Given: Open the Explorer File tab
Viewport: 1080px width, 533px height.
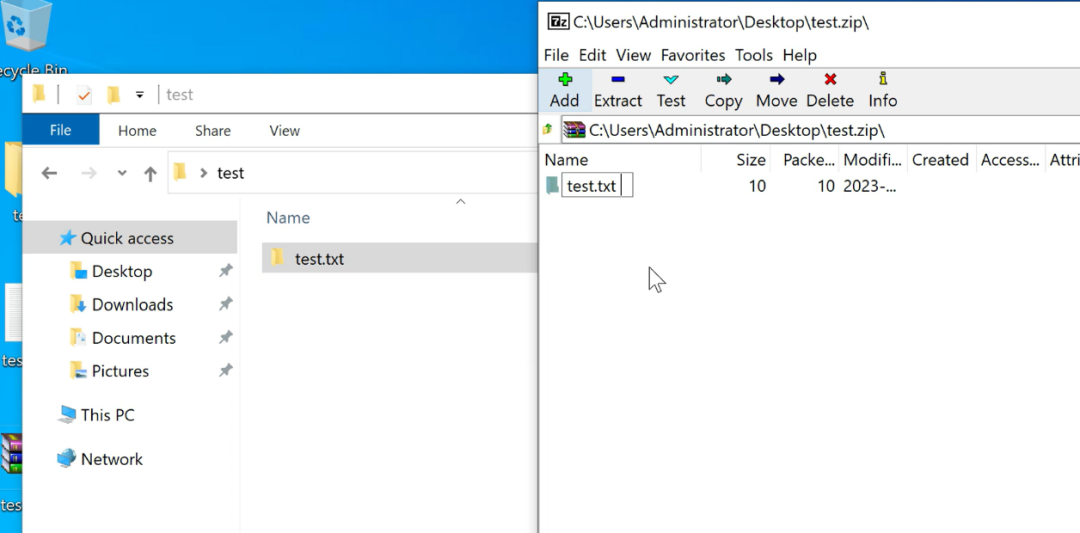Looking at the screenshot, I should pos(61,130).
